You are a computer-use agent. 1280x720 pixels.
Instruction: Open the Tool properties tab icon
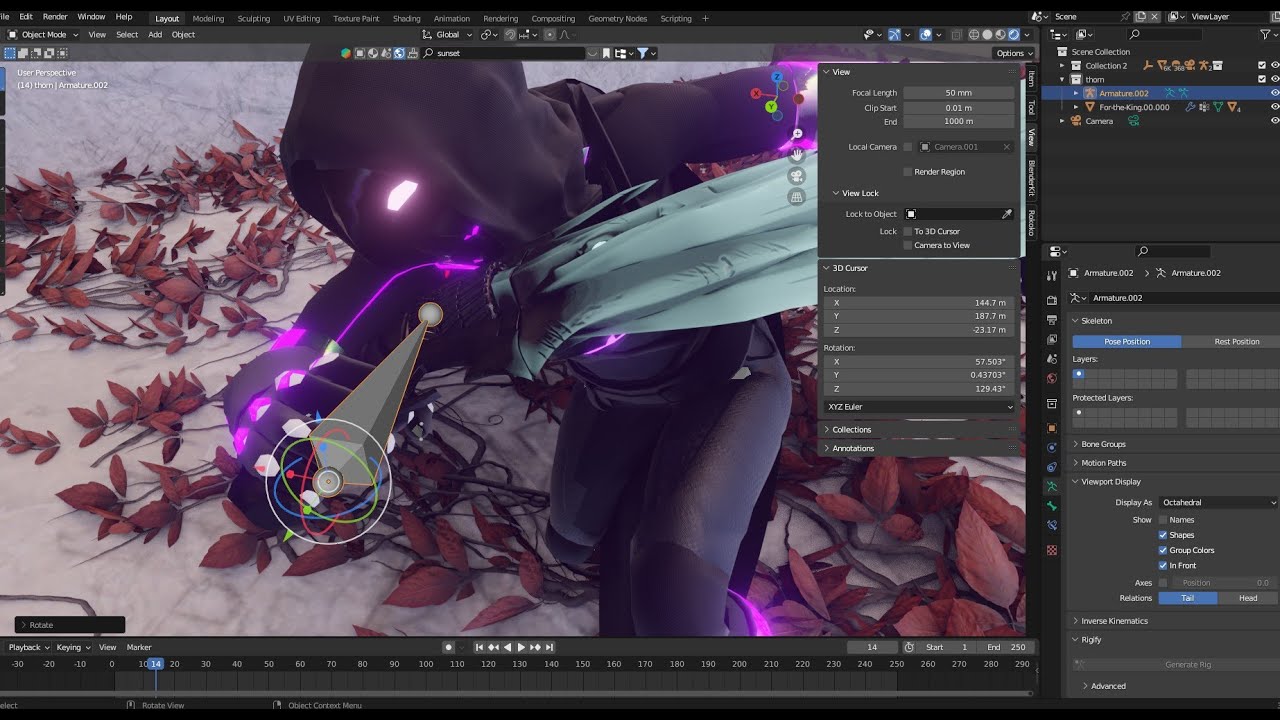pyautogui.click(x=1052, y=276)
